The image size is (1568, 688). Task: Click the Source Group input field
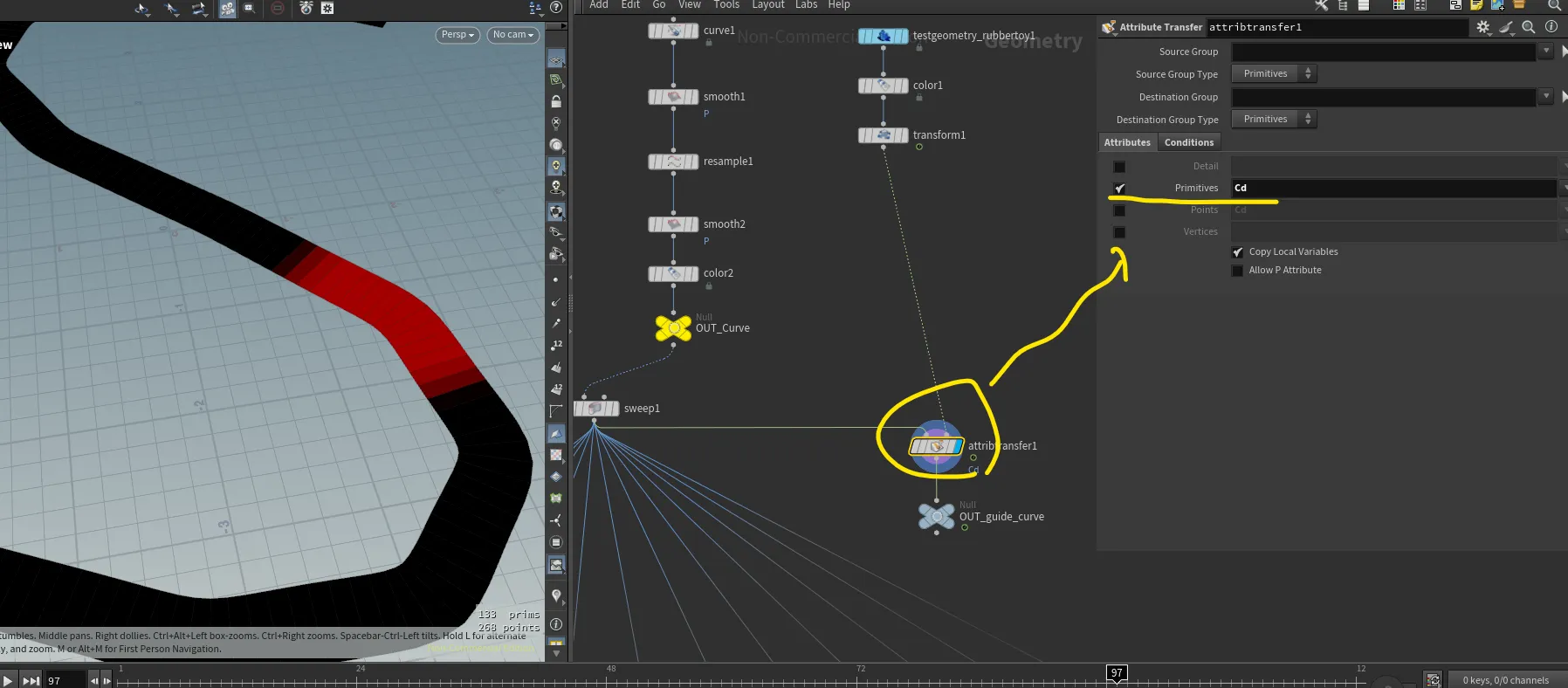coord(1384,52)
